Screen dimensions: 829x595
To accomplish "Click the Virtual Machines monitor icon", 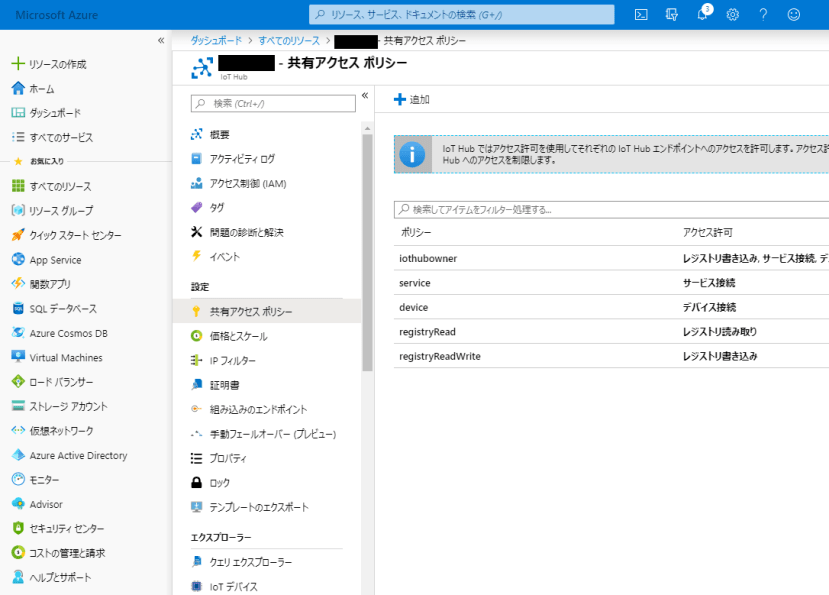I will 18,357.
